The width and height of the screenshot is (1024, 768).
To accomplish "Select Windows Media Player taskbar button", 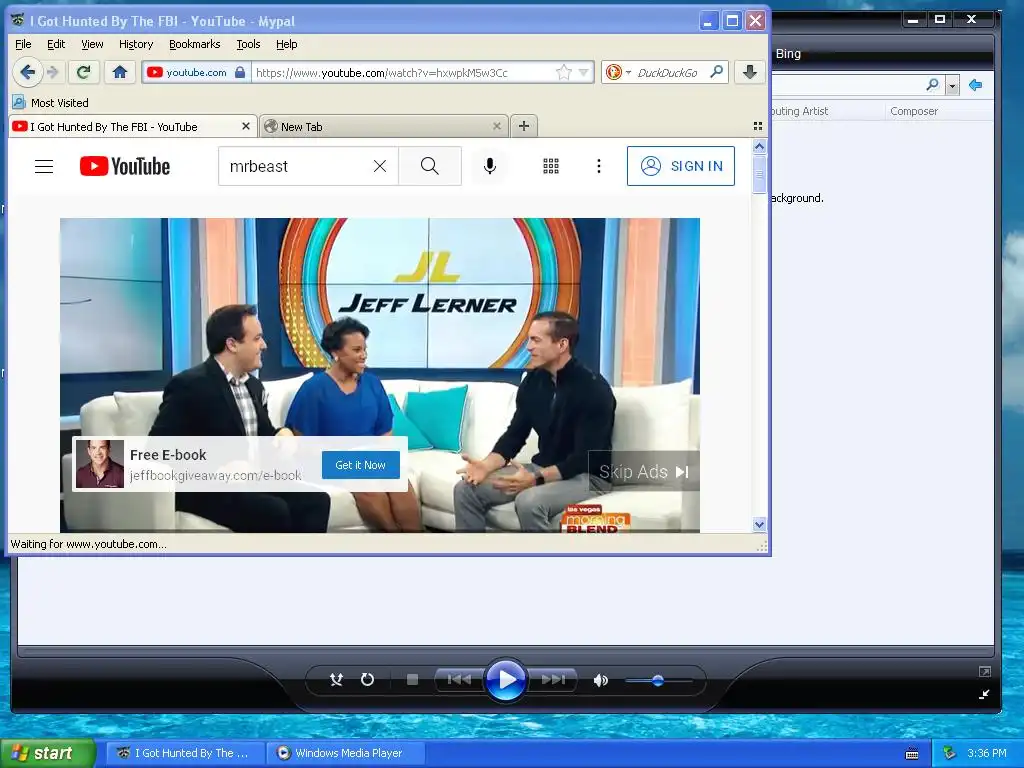I will point(345,753).
